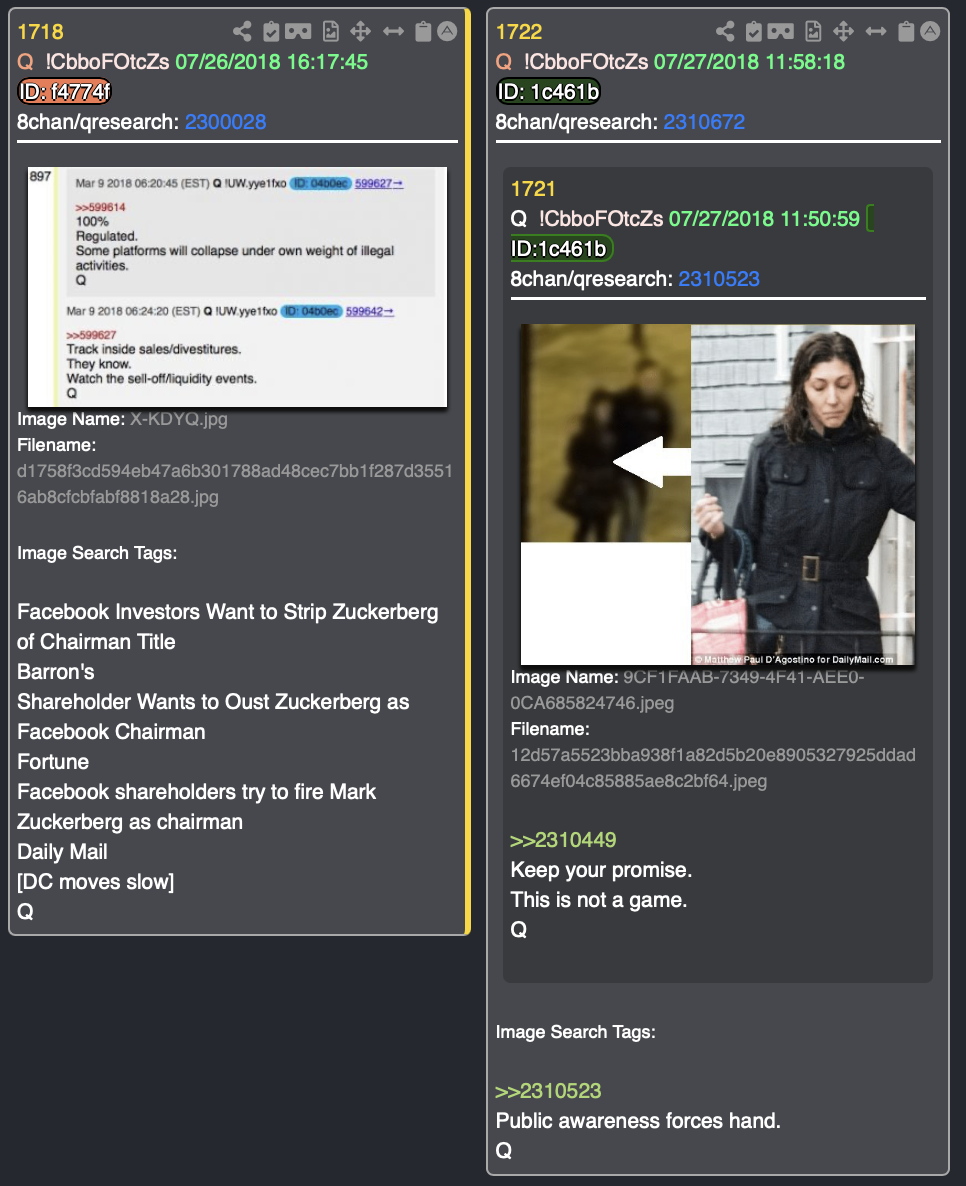The width and height of the screenshot is (966, 1186).
Task: Click the Image Search Tags label in post 1718
Action: (x=98, y=553)
